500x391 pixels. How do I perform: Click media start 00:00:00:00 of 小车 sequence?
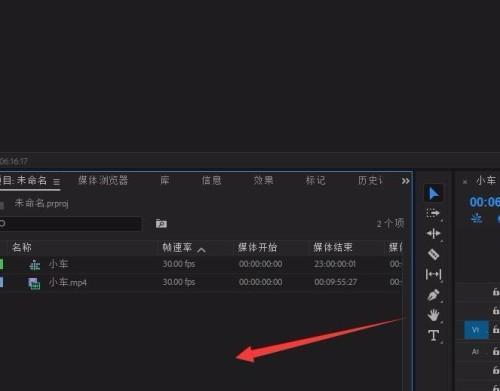point(261,264)
